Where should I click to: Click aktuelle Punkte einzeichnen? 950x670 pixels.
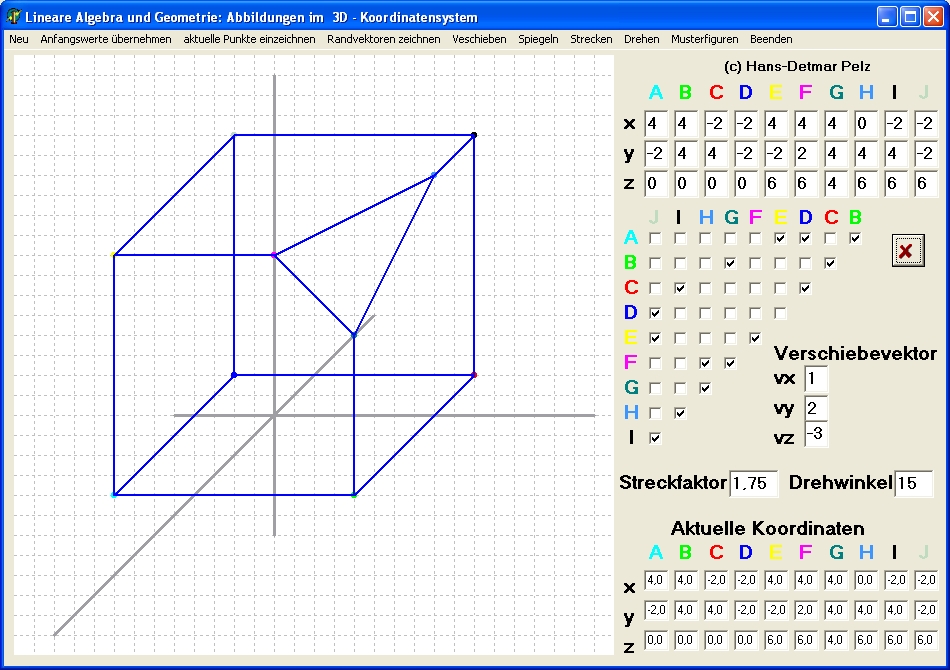pos(249,39)
